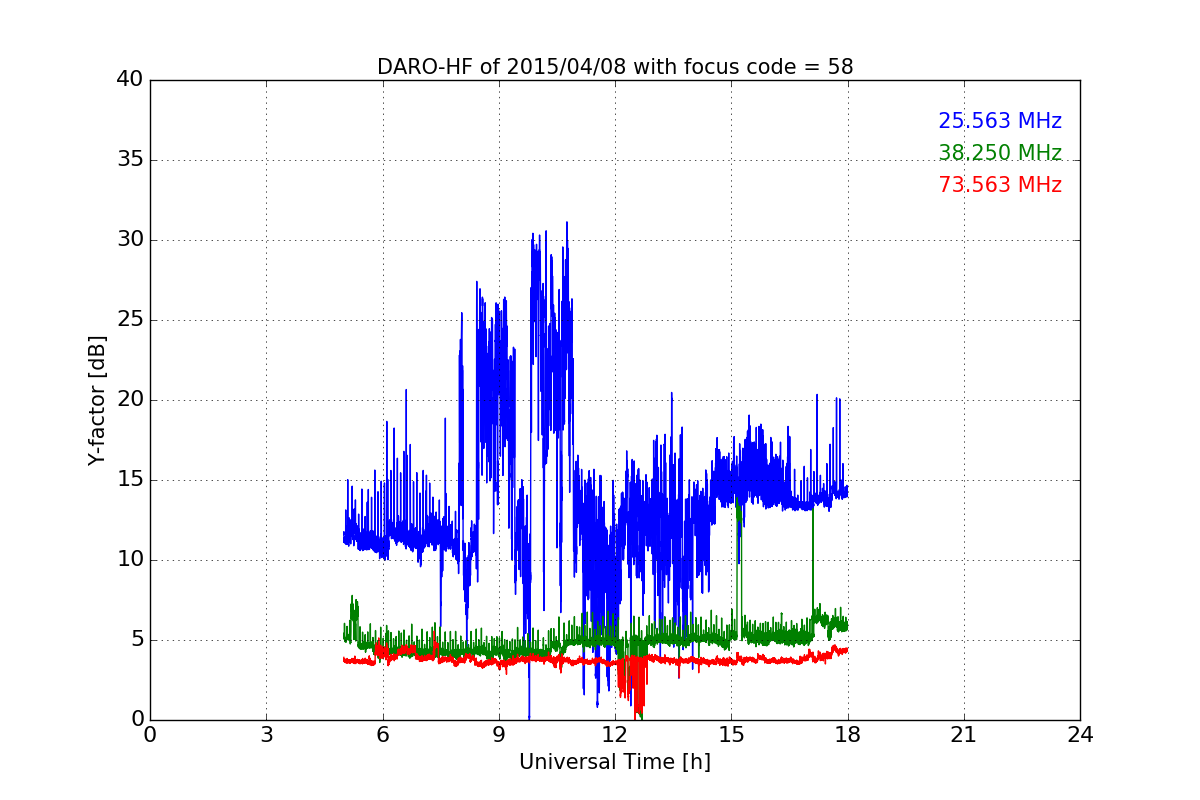Click the y-axis tick label 35
Screen dimensions: 1200x800
[130, 160]
